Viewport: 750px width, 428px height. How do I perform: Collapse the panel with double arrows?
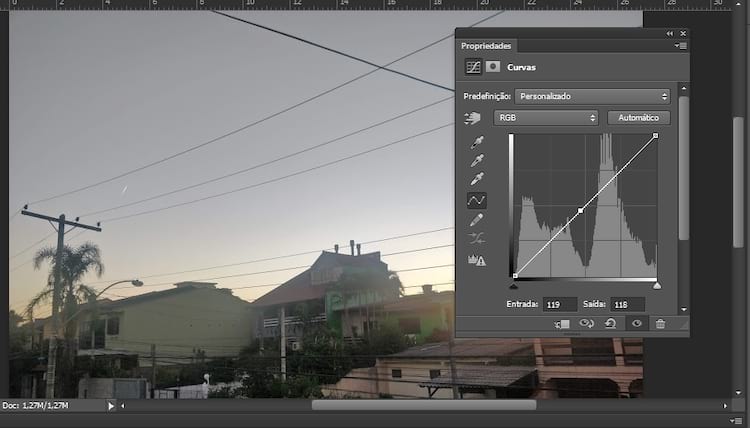(x=669, y=33)
